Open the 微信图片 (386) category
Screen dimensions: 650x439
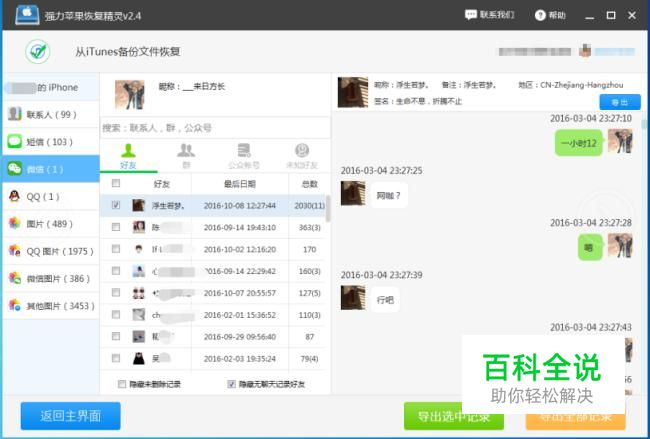[51, 278]
